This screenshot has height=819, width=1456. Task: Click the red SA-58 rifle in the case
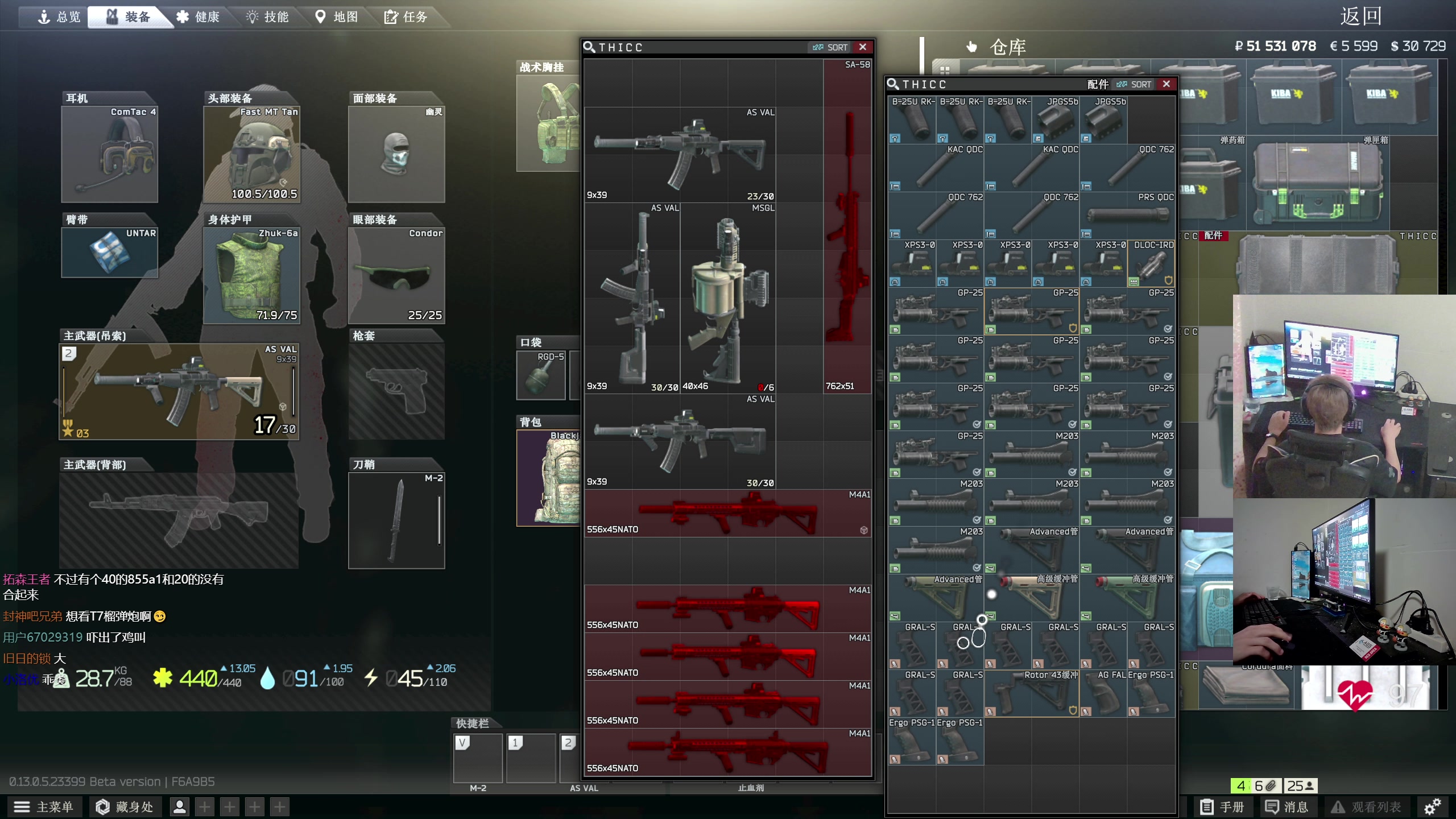[x=847, y=227]
